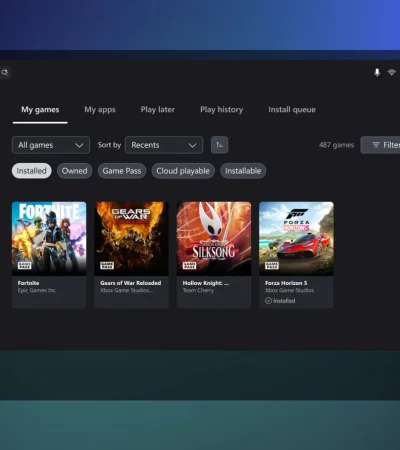This screenshot has height=450, width=400.
Task: Toggle the Owned filter chip
Action: [x=75, y=171]
